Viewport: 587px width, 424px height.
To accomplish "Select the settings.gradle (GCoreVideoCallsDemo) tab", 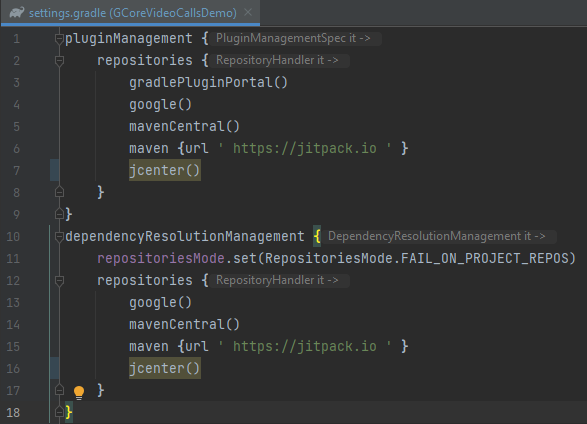I will (x=130, y=13).
